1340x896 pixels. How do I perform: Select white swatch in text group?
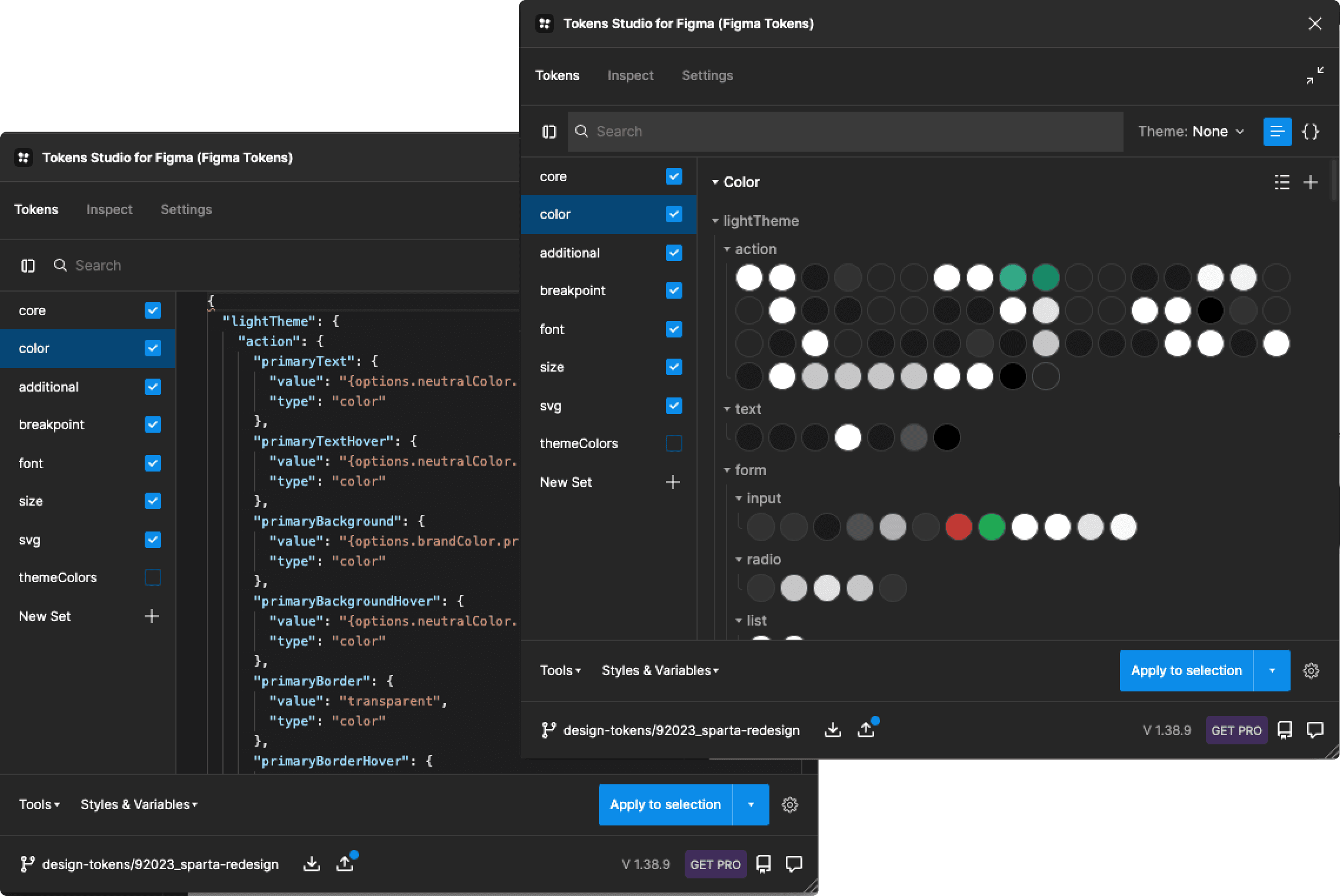coord(848,437)
